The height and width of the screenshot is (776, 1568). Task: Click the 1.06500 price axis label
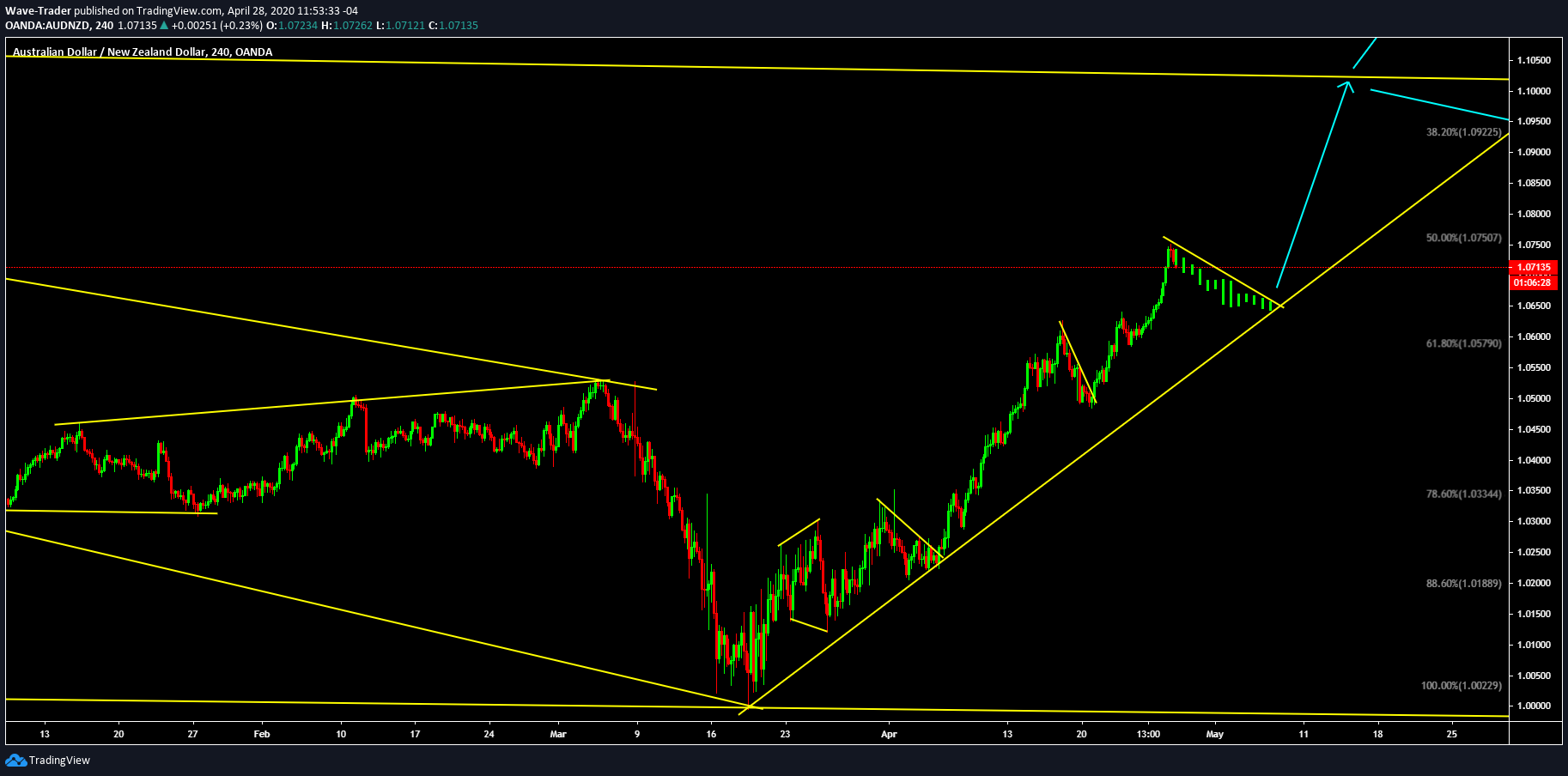1534,306
